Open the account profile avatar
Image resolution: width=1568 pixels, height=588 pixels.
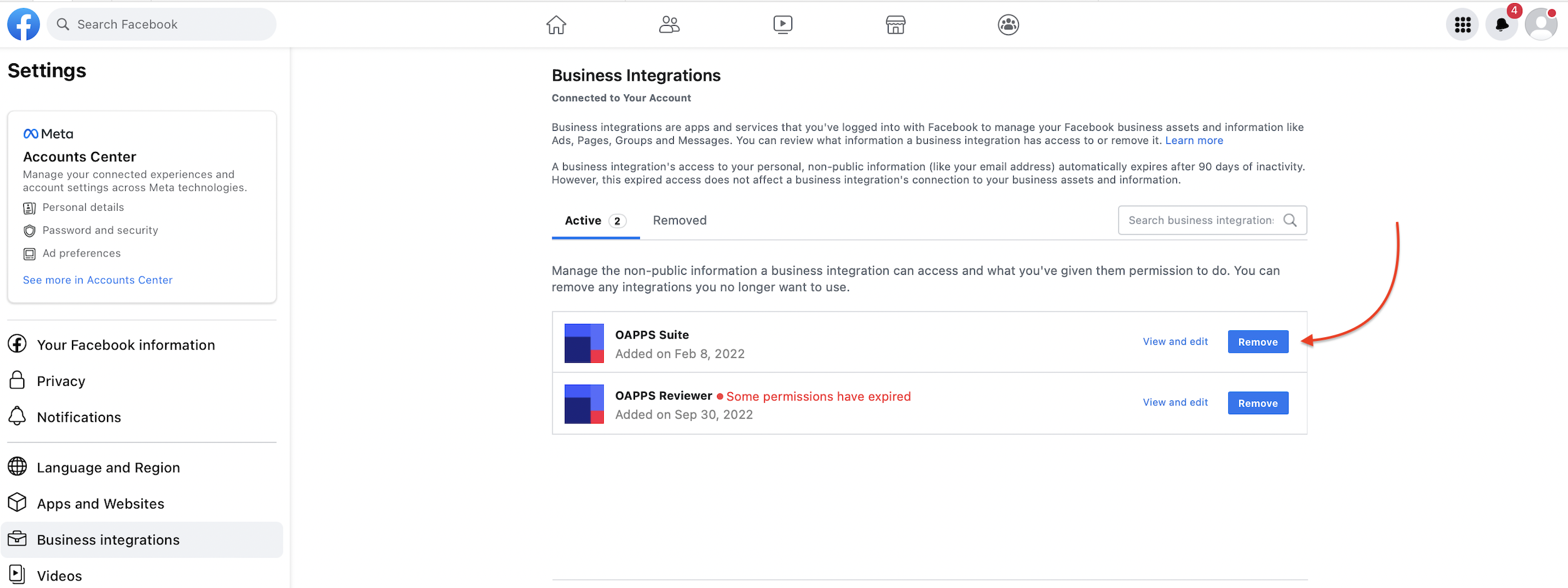tap(1541, 25)
